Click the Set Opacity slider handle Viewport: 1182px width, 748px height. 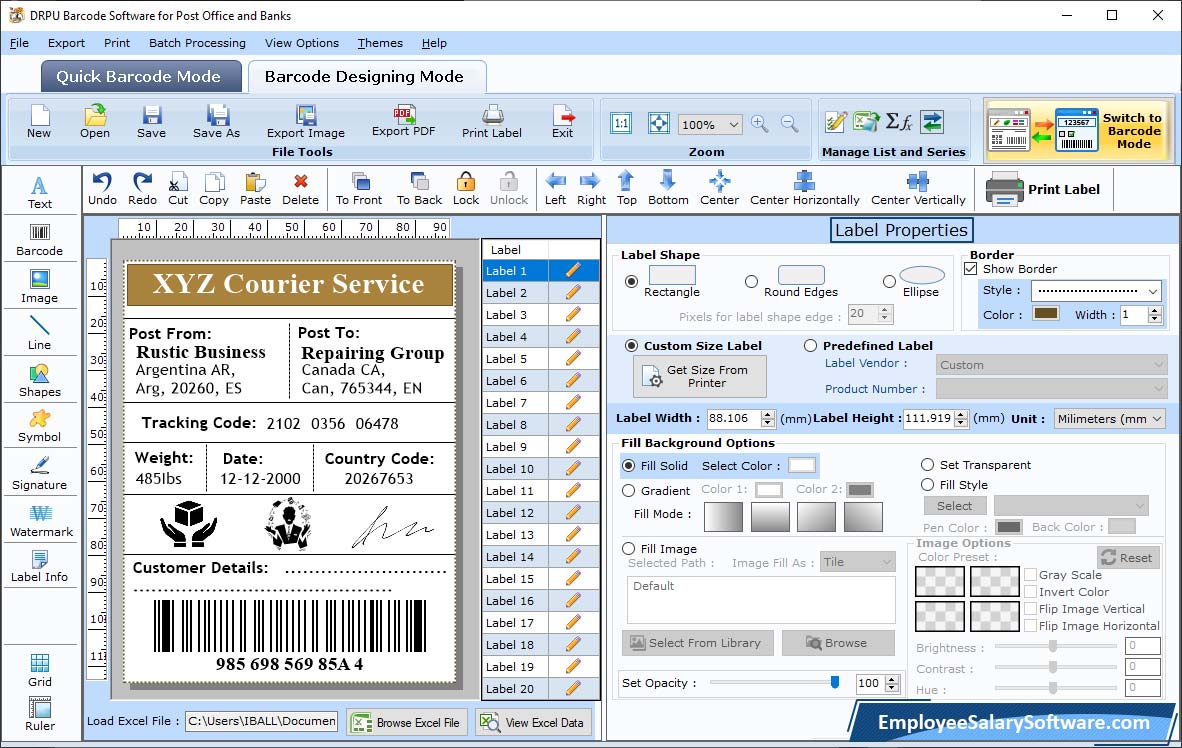pos(834,682)
